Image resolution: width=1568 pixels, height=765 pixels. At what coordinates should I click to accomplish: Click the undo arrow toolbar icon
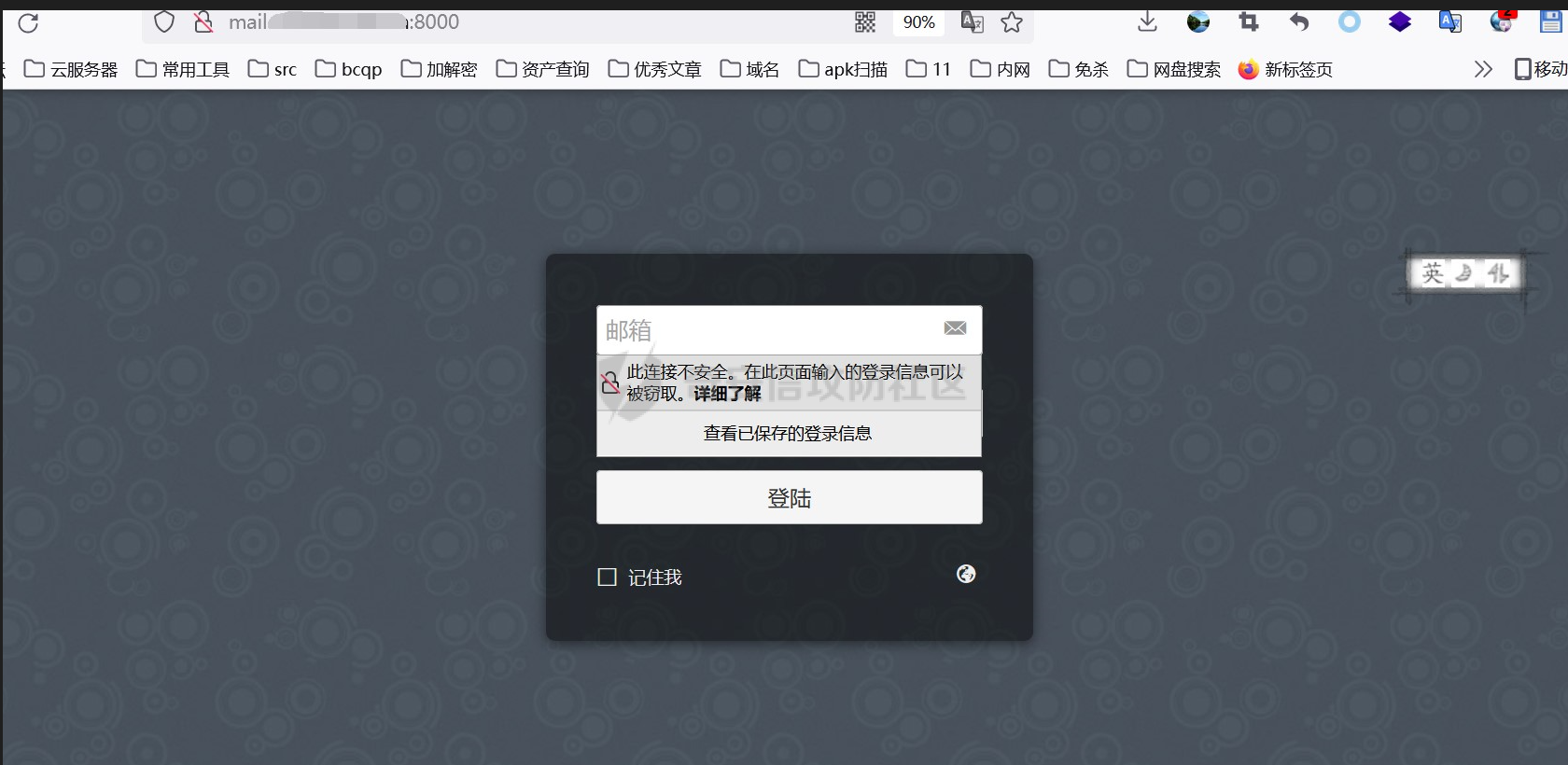1299,22
